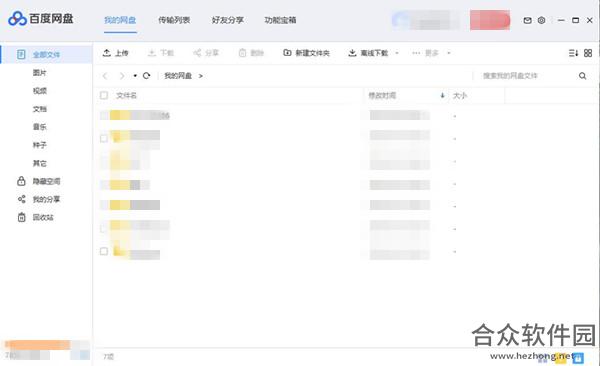Click the 修改时间 sort direction arrow
The image size is (600, 366).
442,95
